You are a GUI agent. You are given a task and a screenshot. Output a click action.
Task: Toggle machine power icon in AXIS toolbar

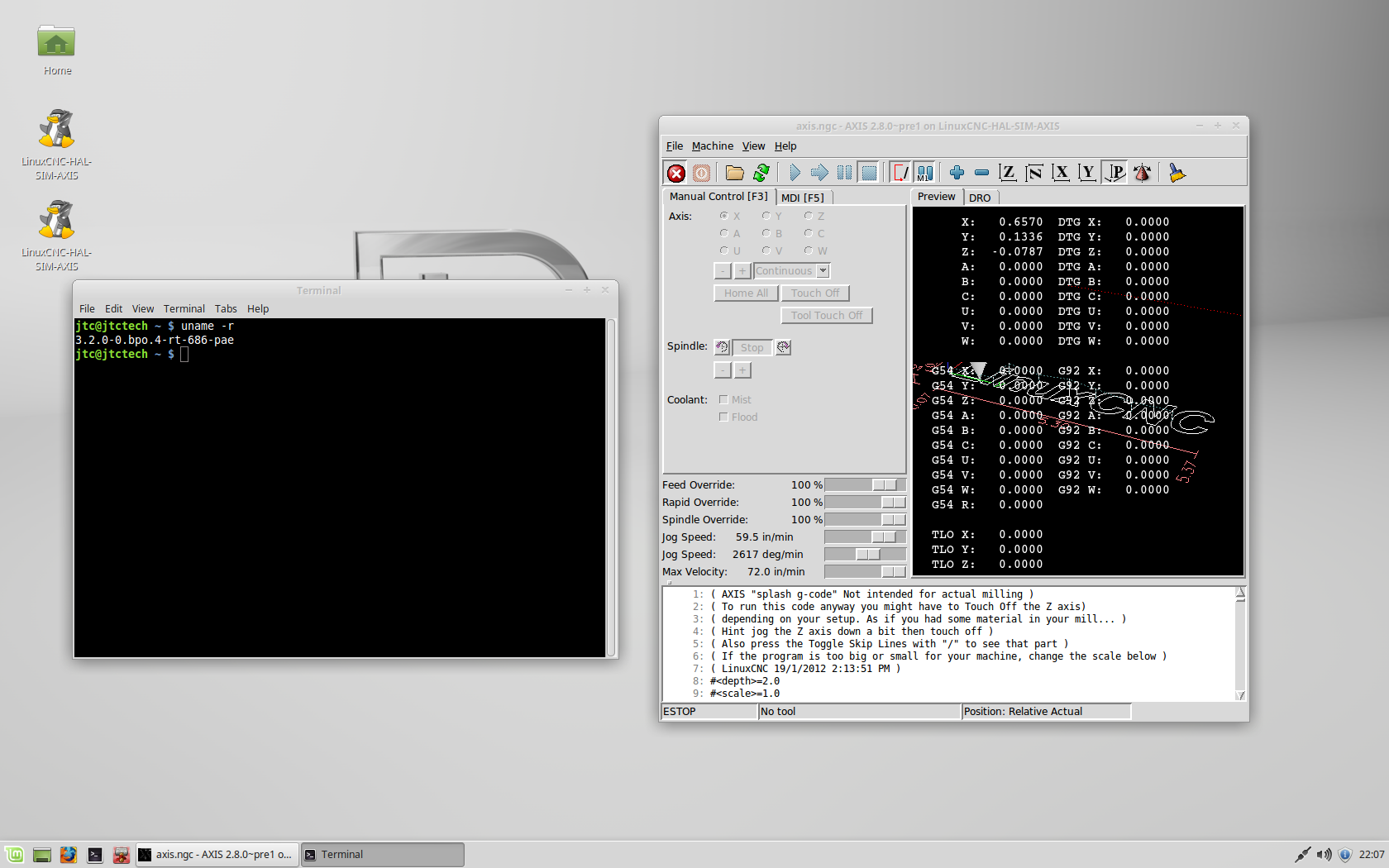click(x=701, y=173)
